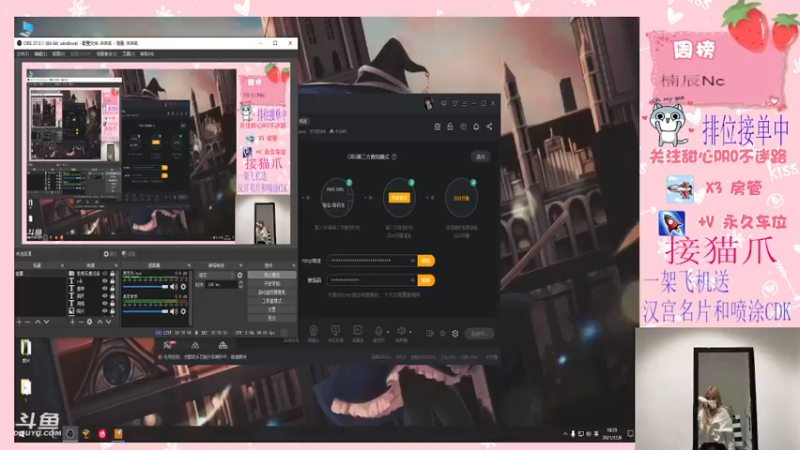Hide the second source row in OBS
Viewport: 800px width, 450px height.
(105, 281)
